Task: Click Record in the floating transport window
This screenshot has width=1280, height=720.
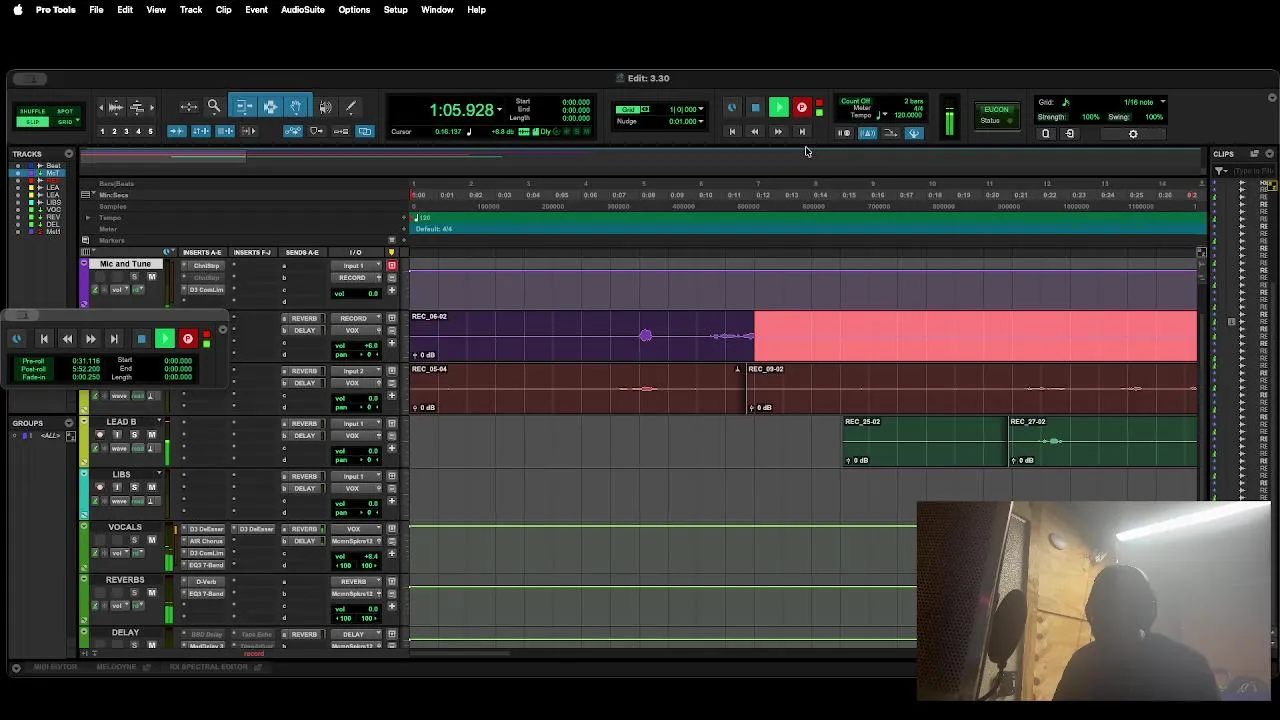Action: tap(187, 339)
